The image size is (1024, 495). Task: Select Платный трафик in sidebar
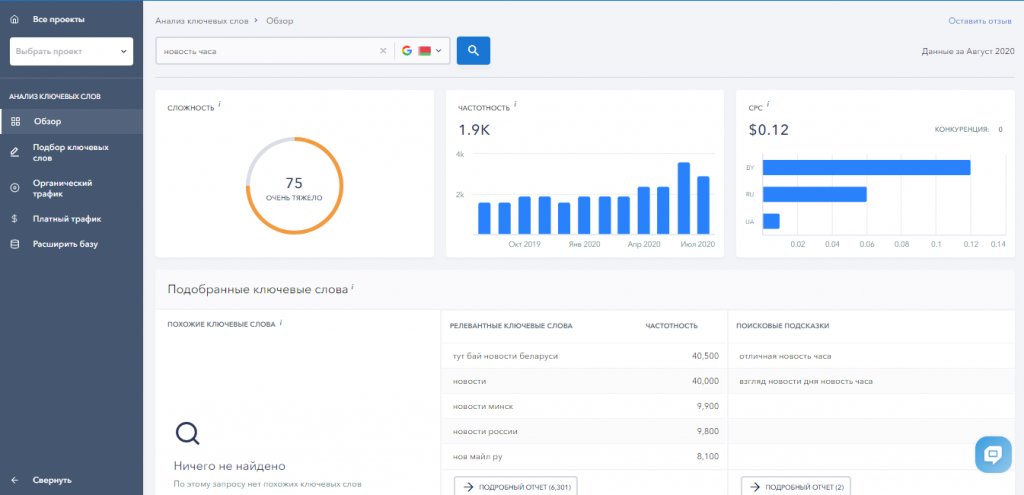(66, 218)
